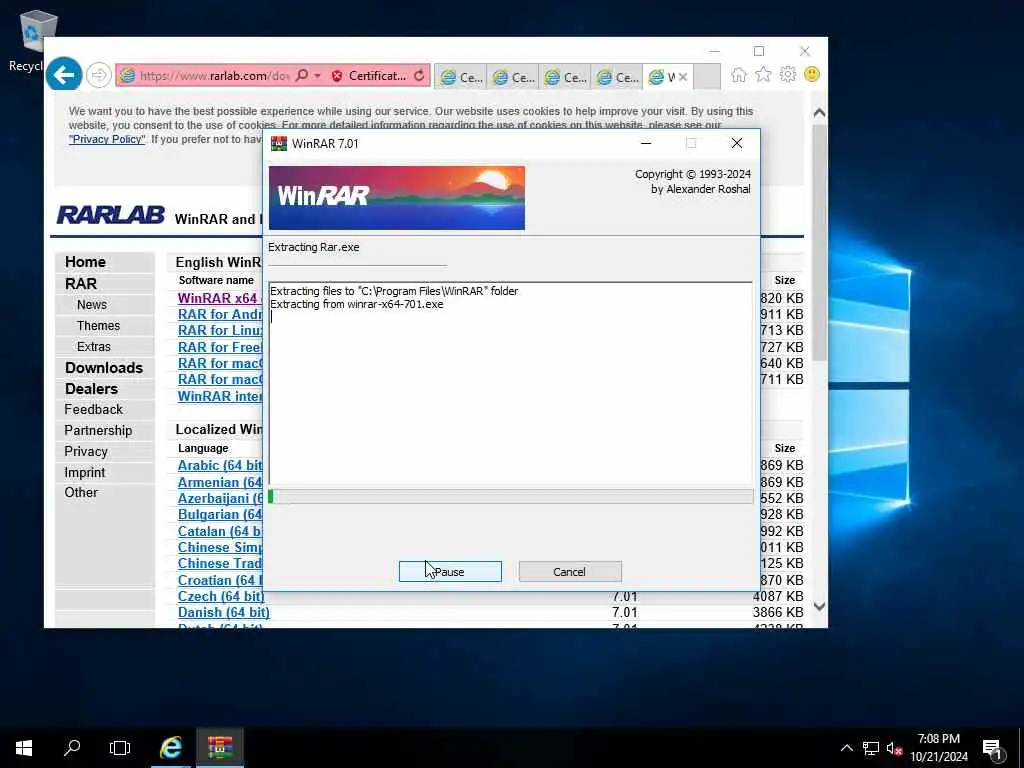Screen dimensions: 1024x768
Task: Open News sidebar item
Action: [91, 304]
